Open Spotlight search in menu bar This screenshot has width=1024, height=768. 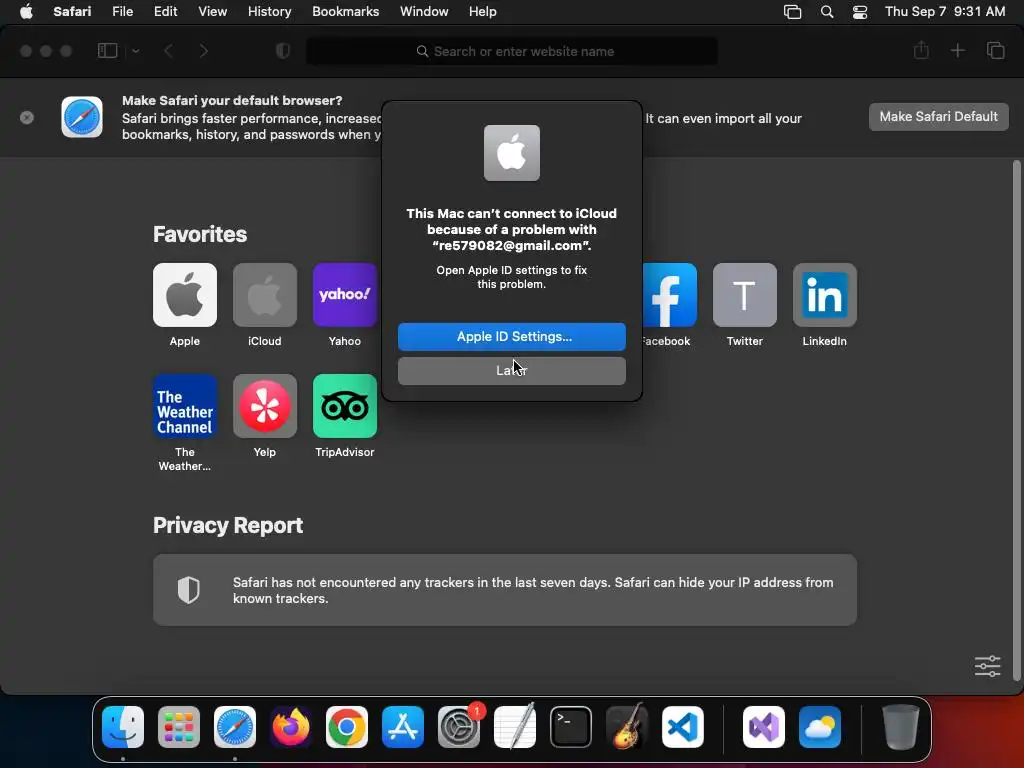point(827,12)
